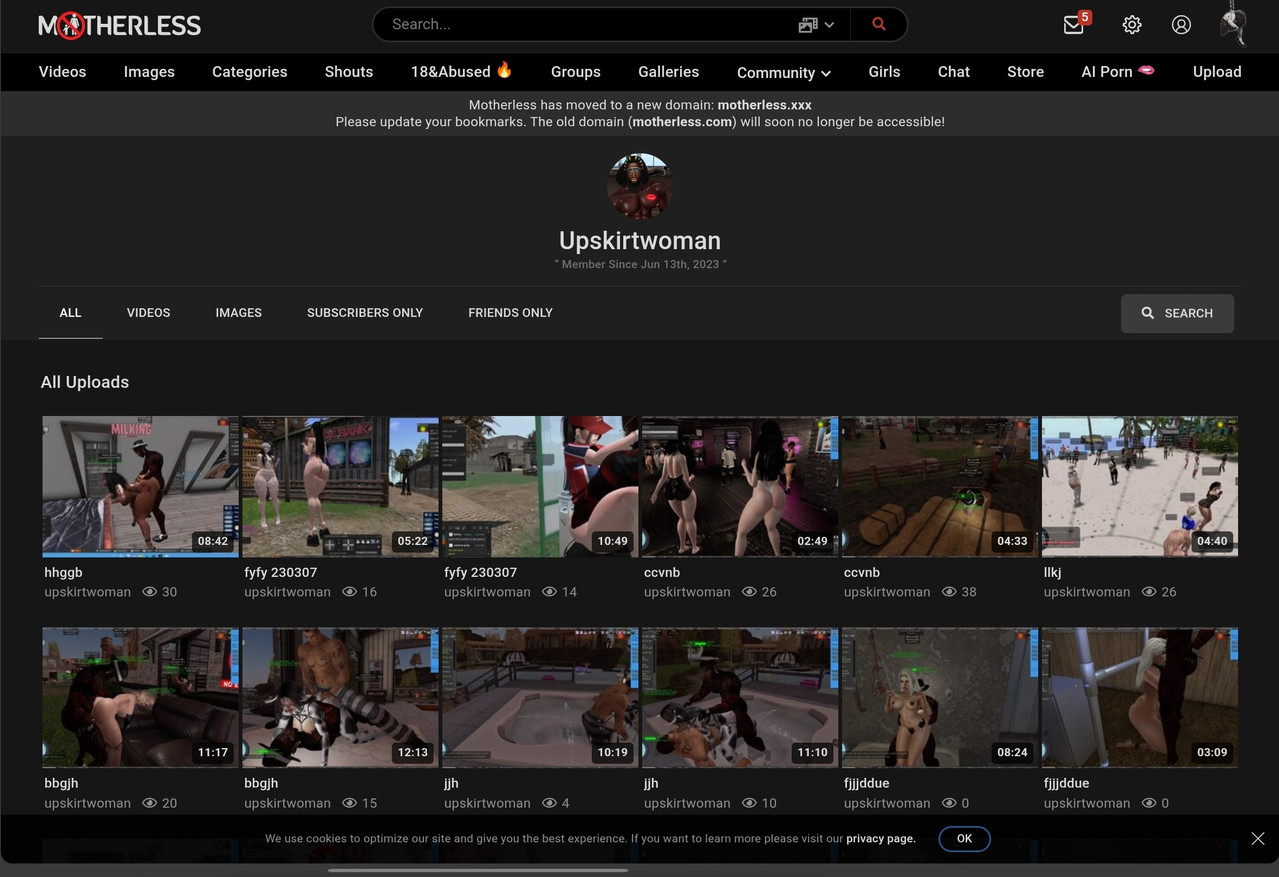
Task: Click Upload in the navigation bar
Action: 1217,72
